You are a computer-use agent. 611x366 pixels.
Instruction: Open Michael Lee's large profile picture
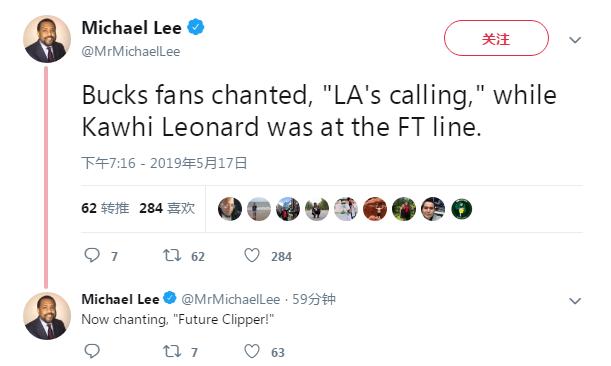click(x=47, y=39)
